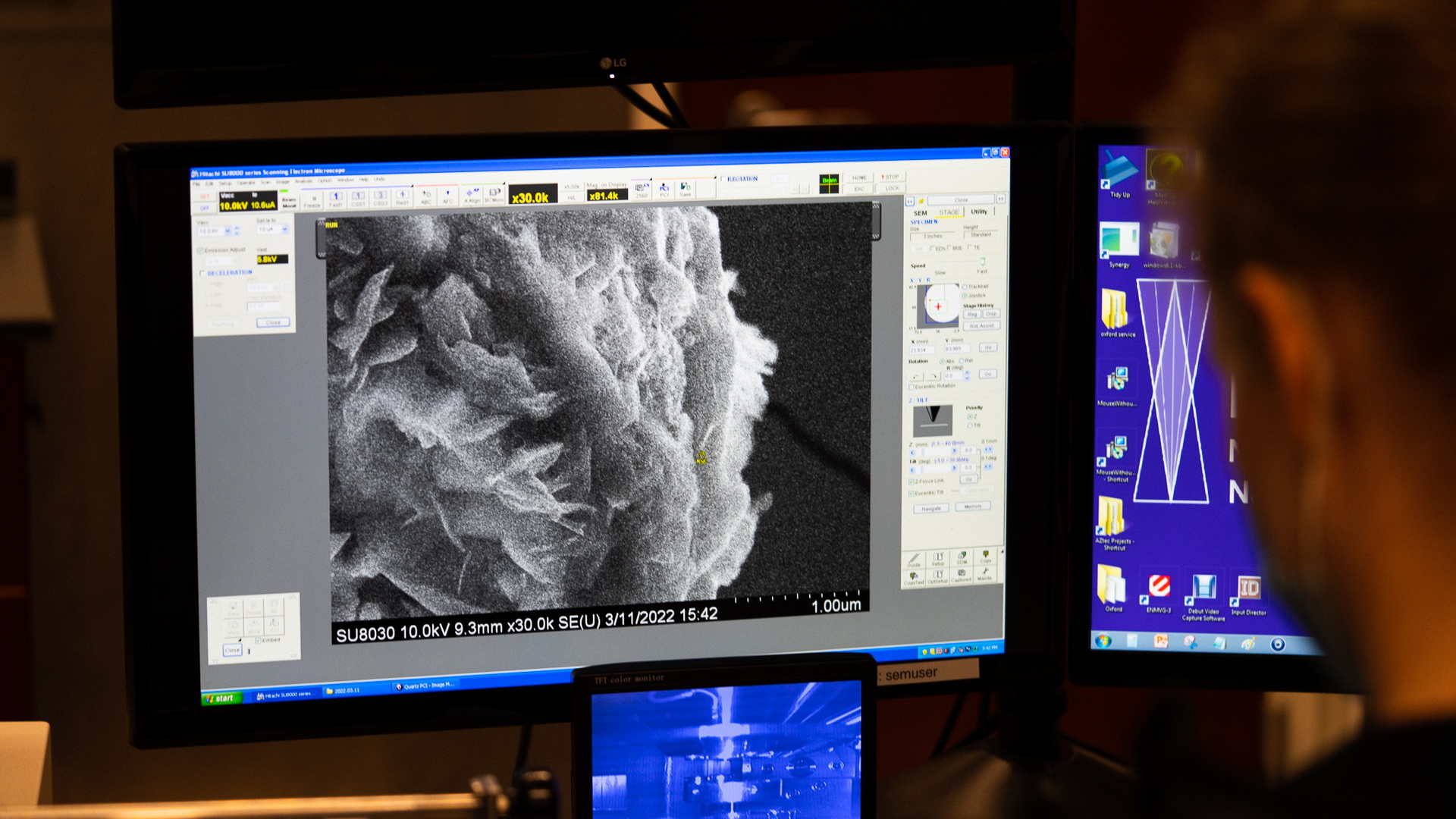This screenshot has height=819, width=1456.
Task: Enable the DECELERATION checkbox
Action: (202, 273)
